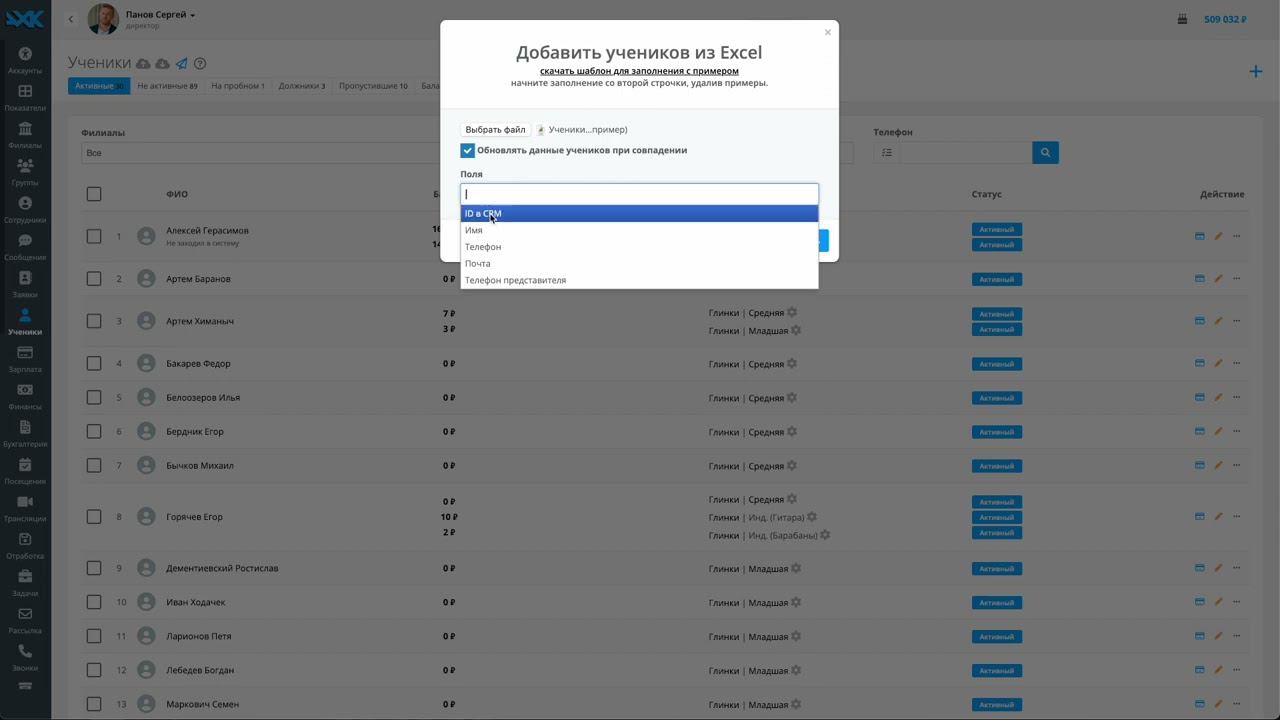Image resolution: width=1280 pixels, height=720 pixels.
Task: Open the Группы section
Action: click(x=25, y=172)
